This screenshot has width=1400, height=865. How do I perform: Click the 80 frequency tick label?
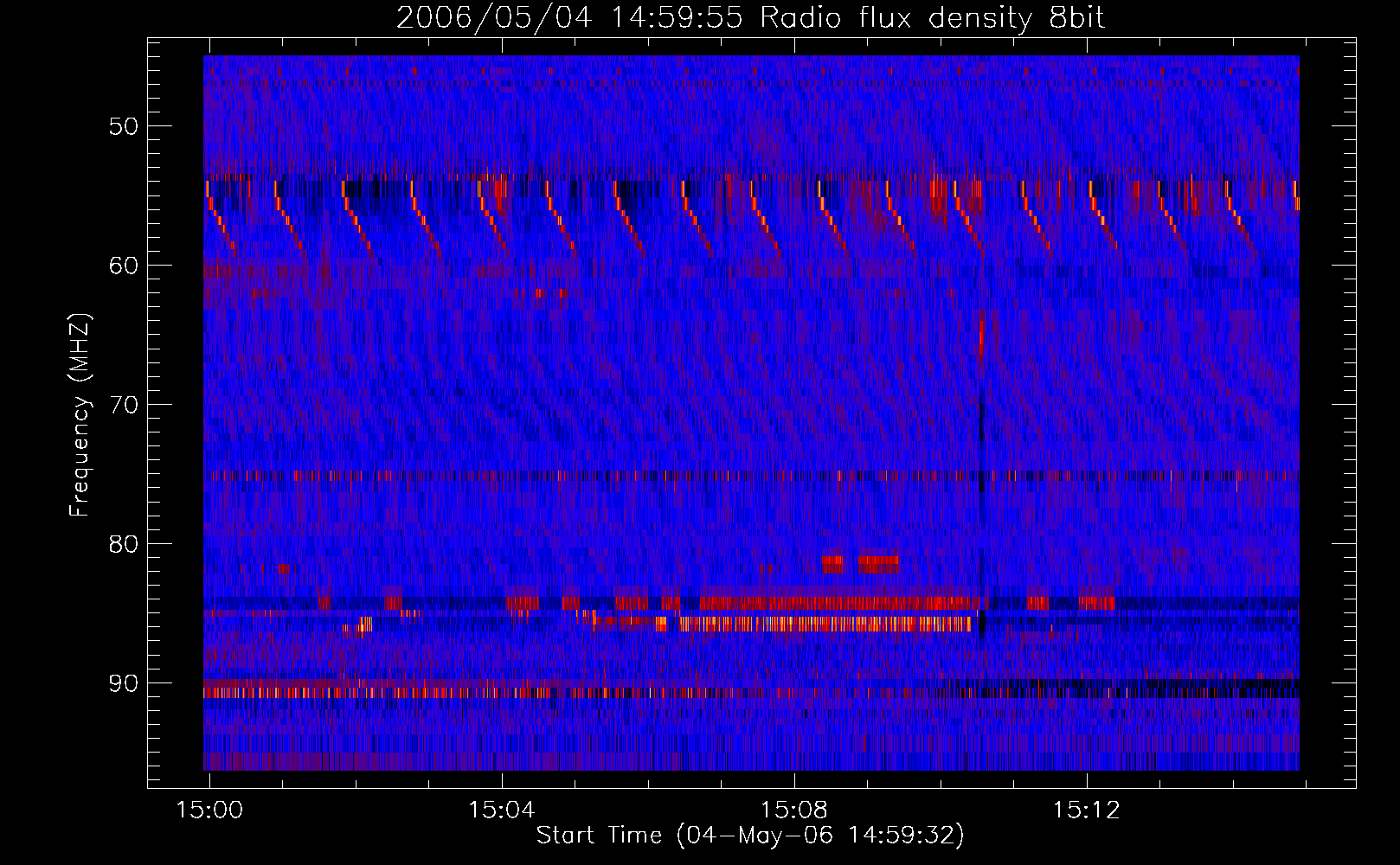[124, 544]
